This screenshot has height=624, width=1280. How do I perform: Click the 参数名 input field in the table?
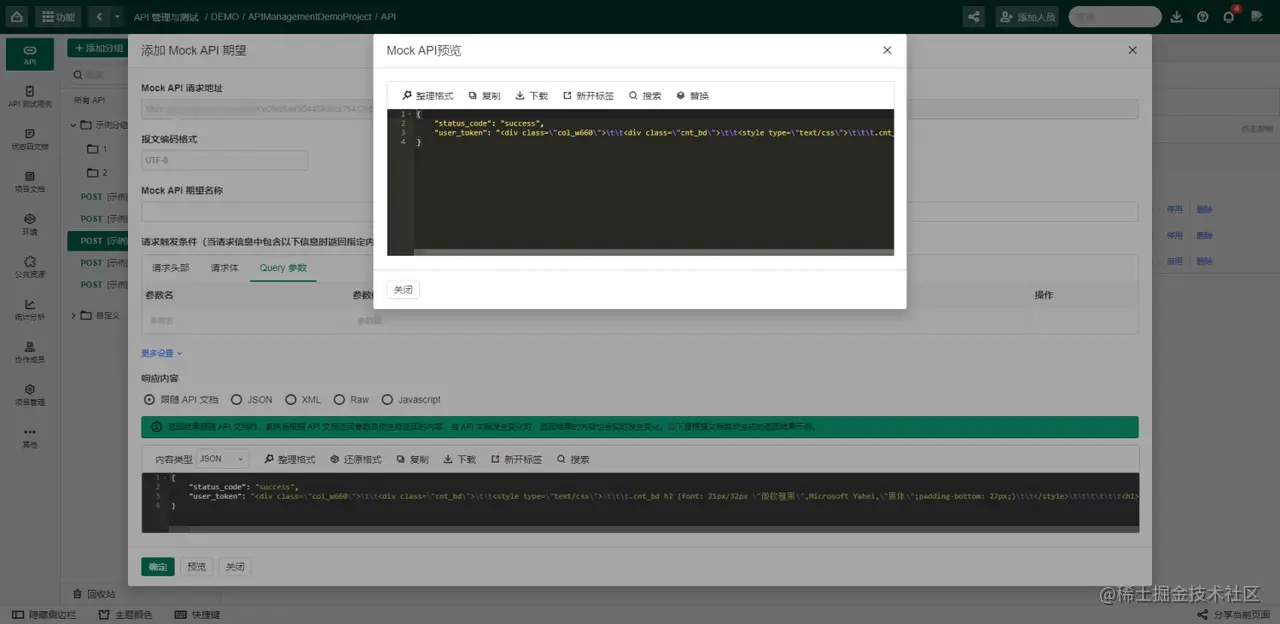[246, 321]
